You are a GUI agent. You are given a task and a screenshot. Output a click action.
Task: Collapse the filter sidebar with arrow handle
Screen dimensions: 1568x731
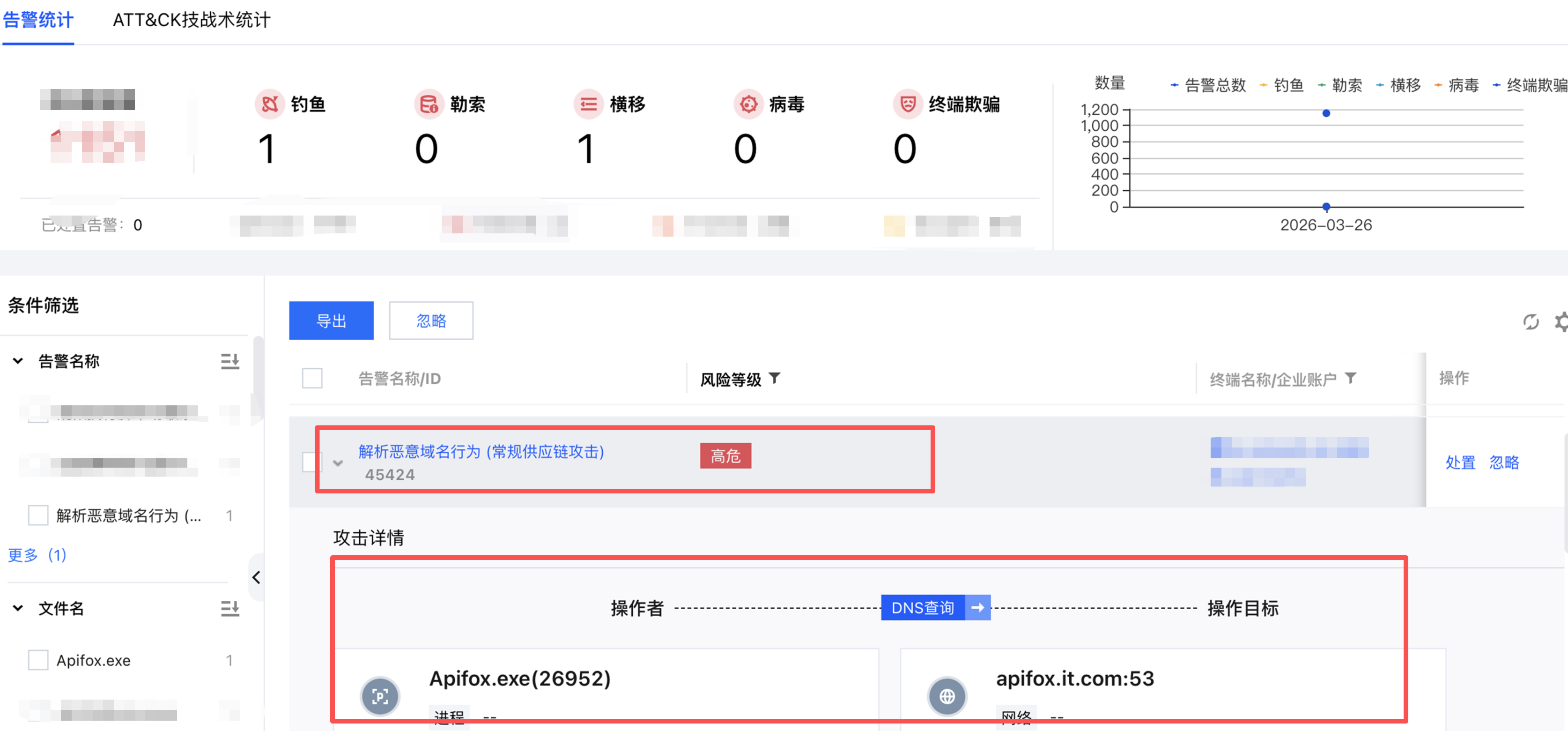pos(256,577)
